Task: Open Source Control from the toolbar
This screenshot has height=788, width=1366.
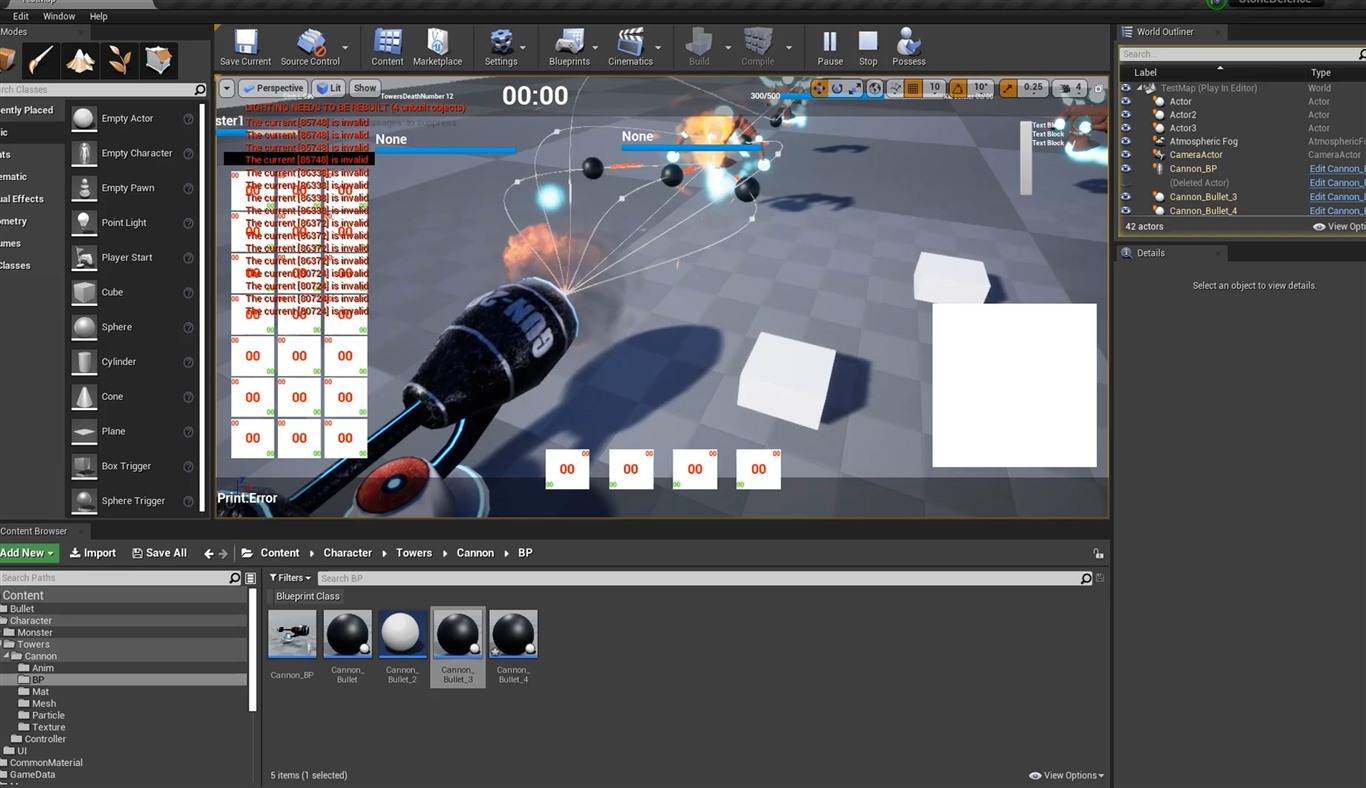Action: tap(310, 46)
